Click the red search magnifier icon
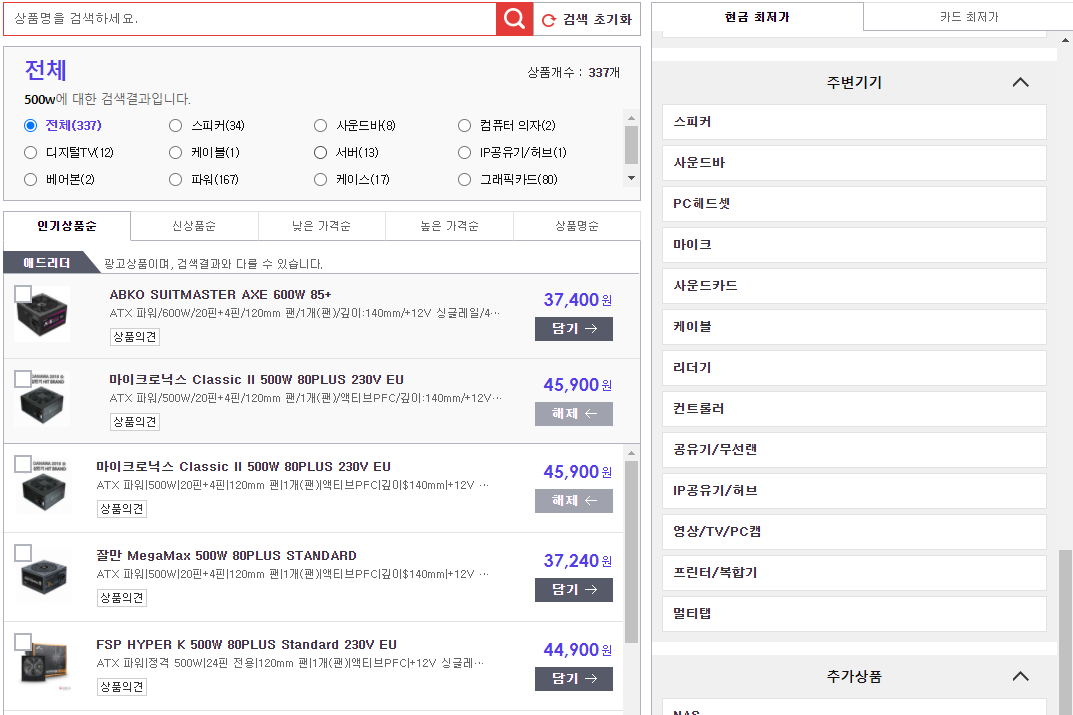 pyautogui.click(x=514, y=18)
